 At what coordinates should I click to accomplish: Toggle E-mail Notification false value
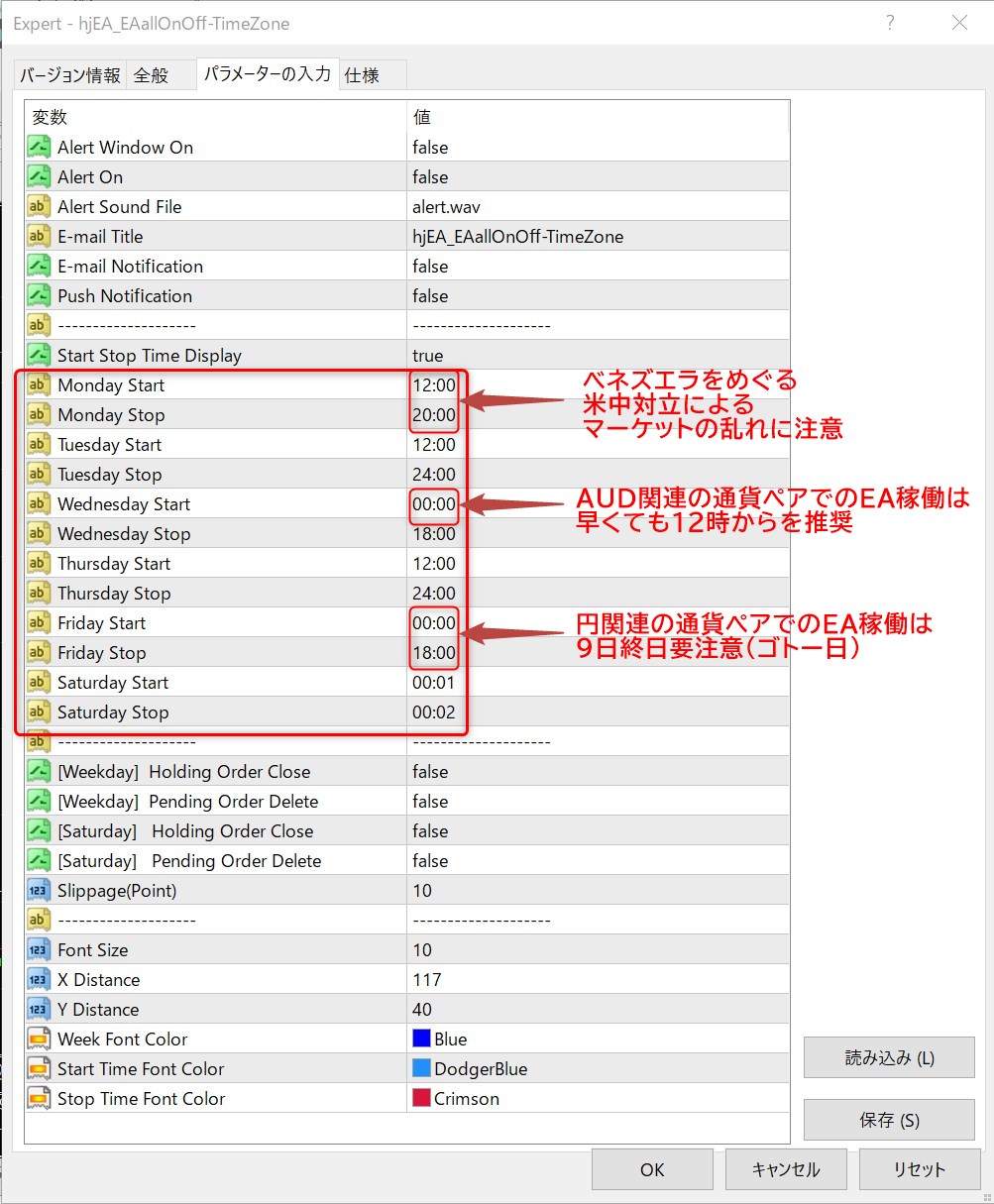coord(430,267)
